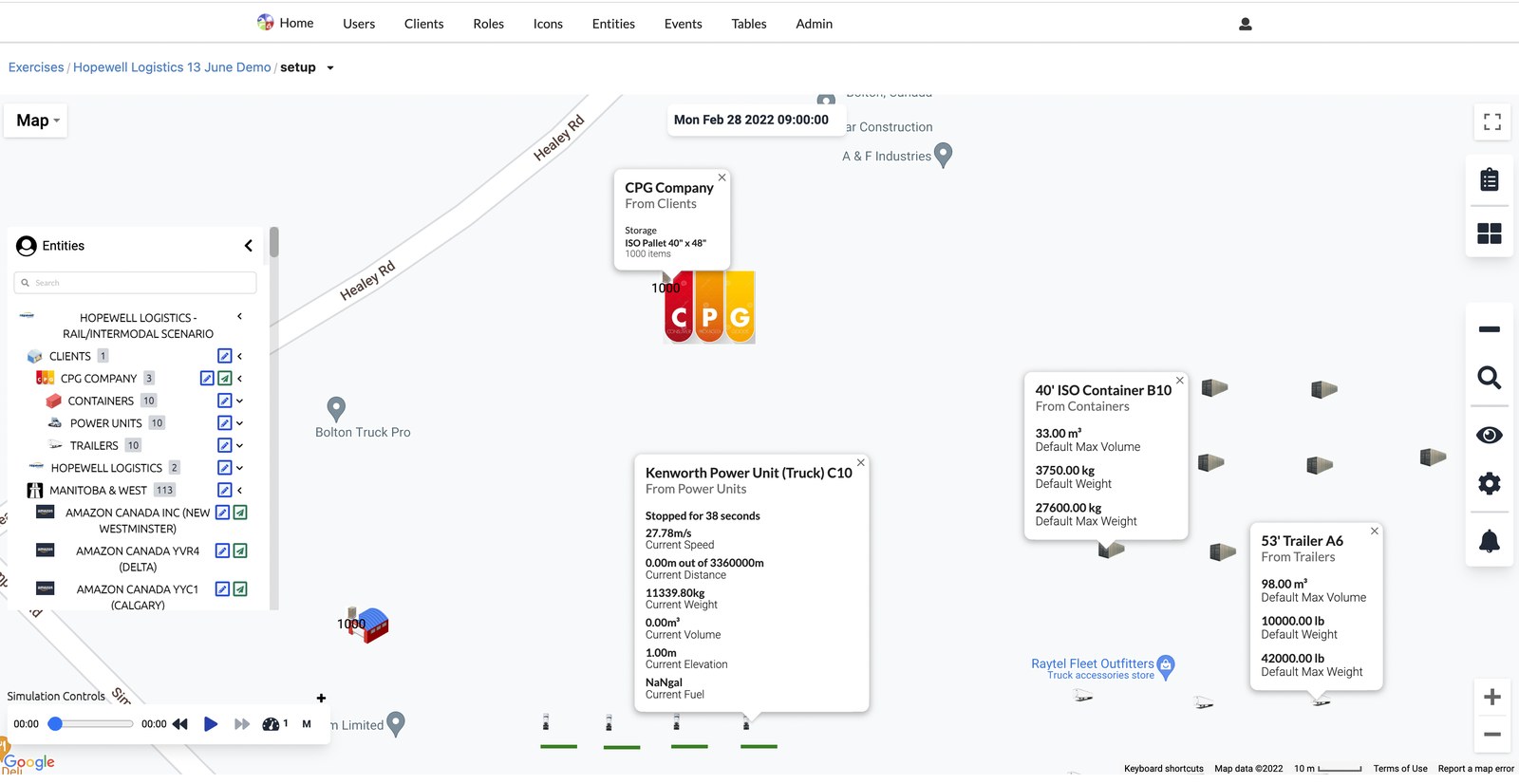Edit Amazon Canada YVR4 Delta

[x=222, y=551]
